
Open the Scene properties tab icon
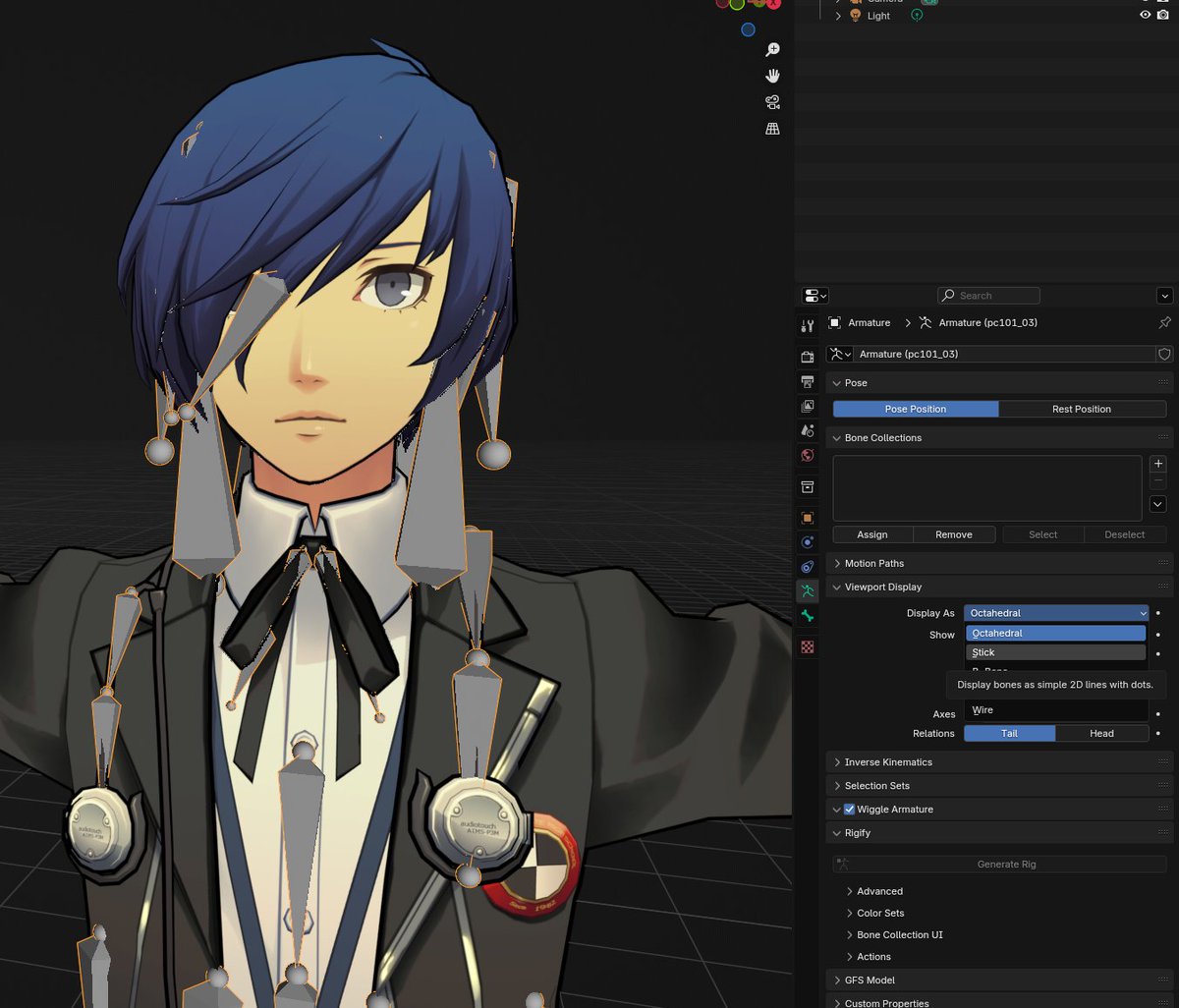[808, 430]
